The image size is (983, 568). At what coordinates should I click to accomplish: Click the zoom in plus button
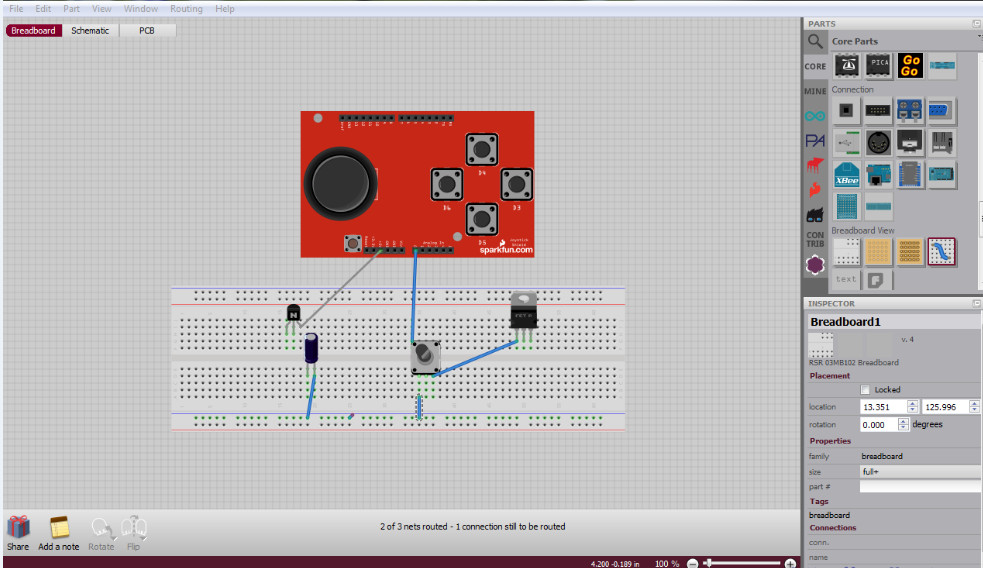pyautogui.click(x=790, y=564)
